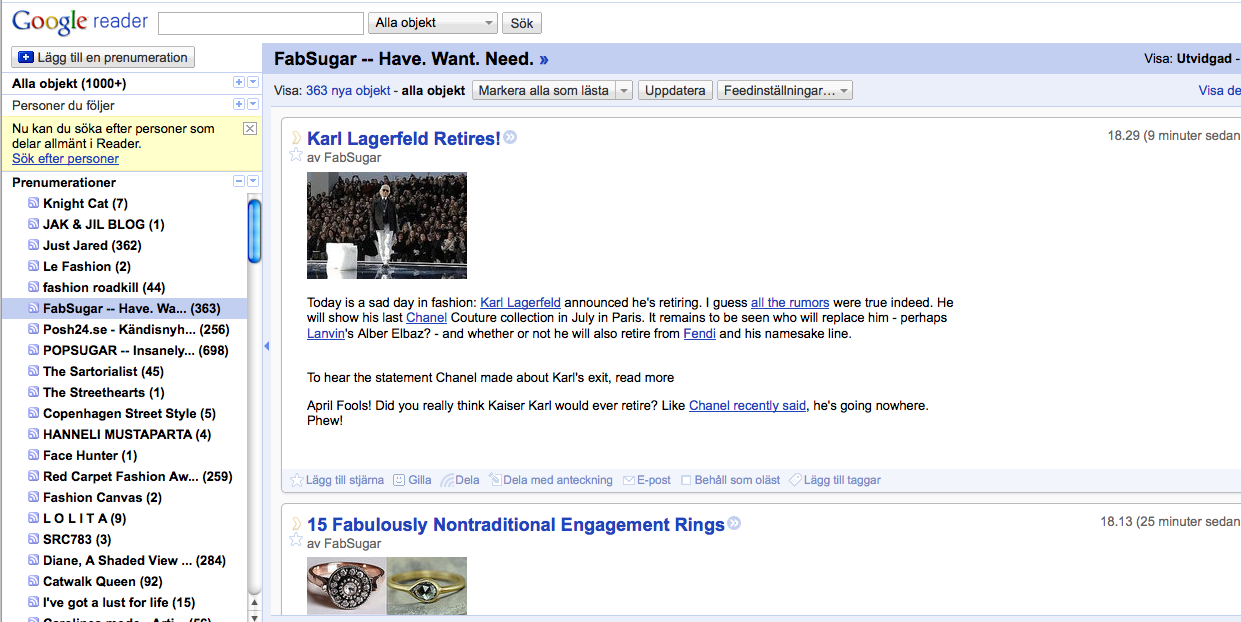The height and width of the screenshot is (622, 1241).
Task: Click the Uppdatera button
Action: 675,90
